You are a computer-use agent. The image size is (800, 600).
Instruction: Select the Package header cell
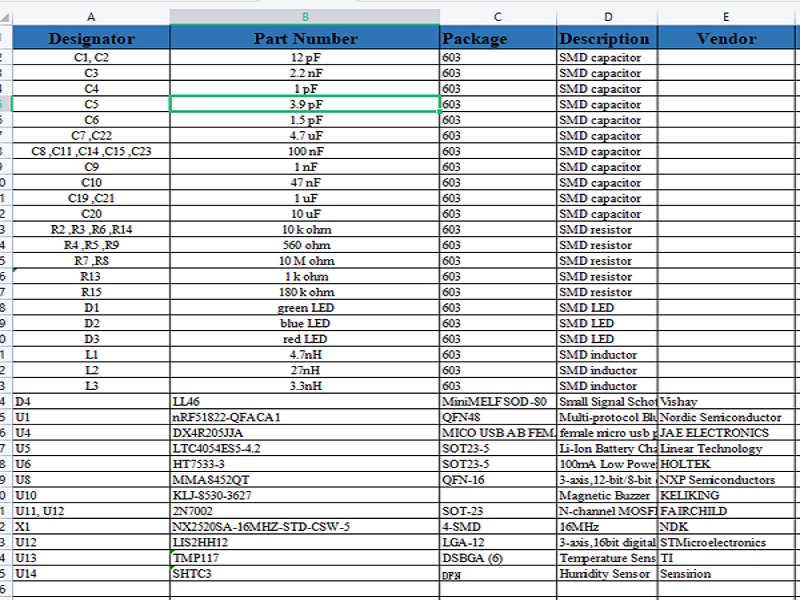[x=498, y=39]
